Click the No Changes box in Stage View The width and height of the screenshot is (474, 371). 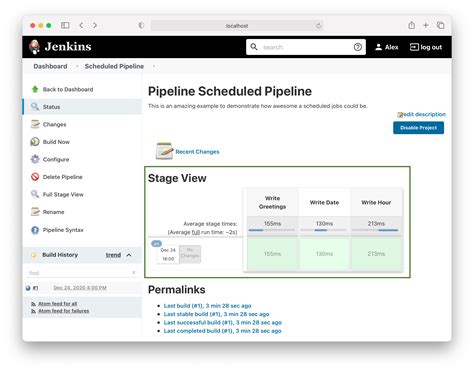point(190,254)
